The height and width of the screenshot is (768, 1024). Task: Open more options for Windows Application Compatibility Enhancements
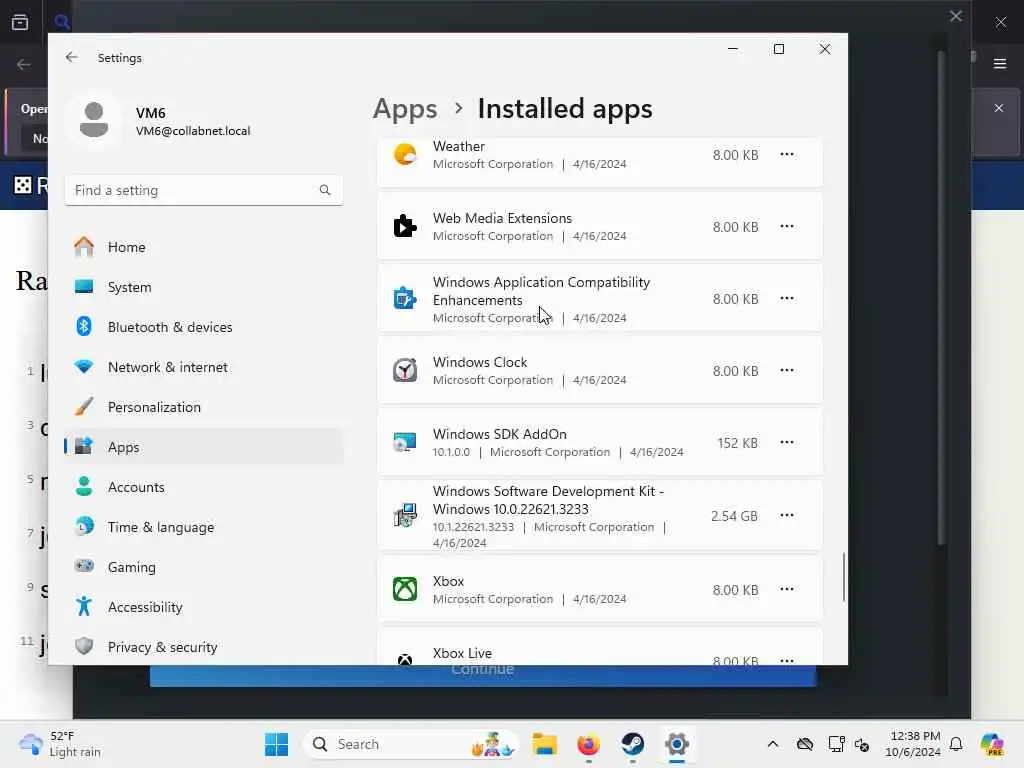tap(787, 298)
